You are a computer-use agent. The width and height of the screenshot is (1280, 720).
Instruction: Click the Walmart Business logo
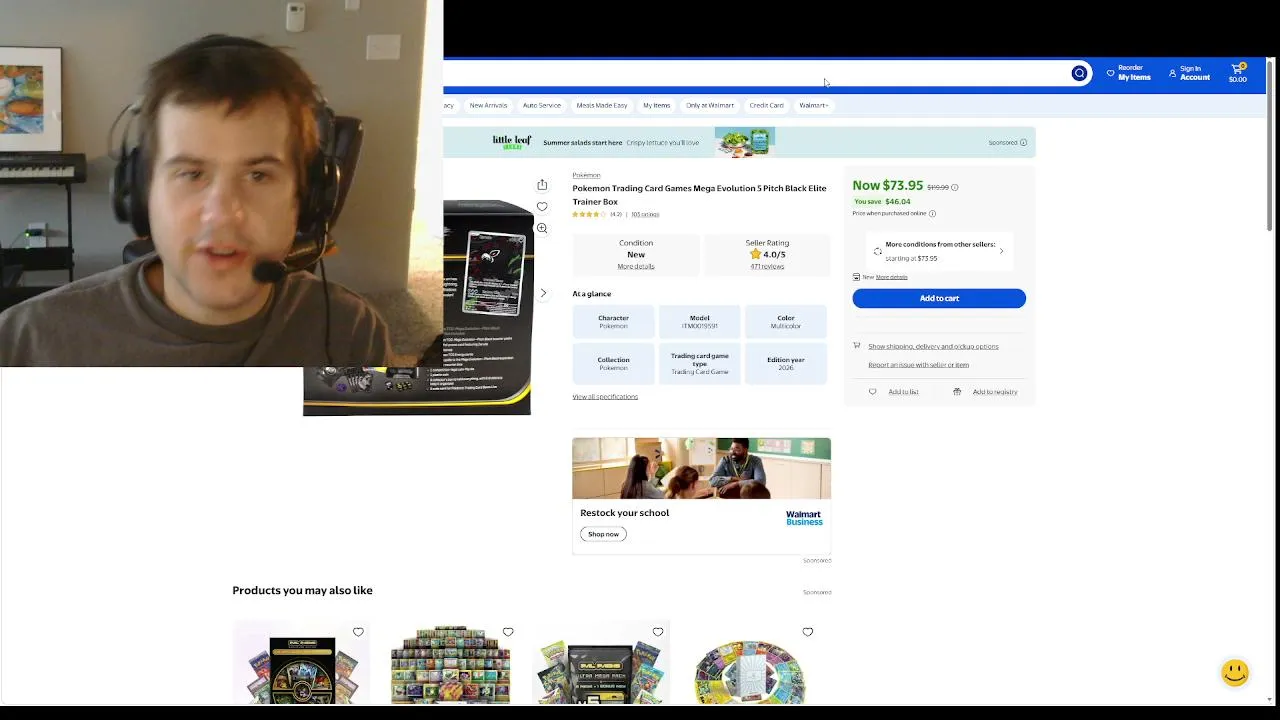point(804,518)
